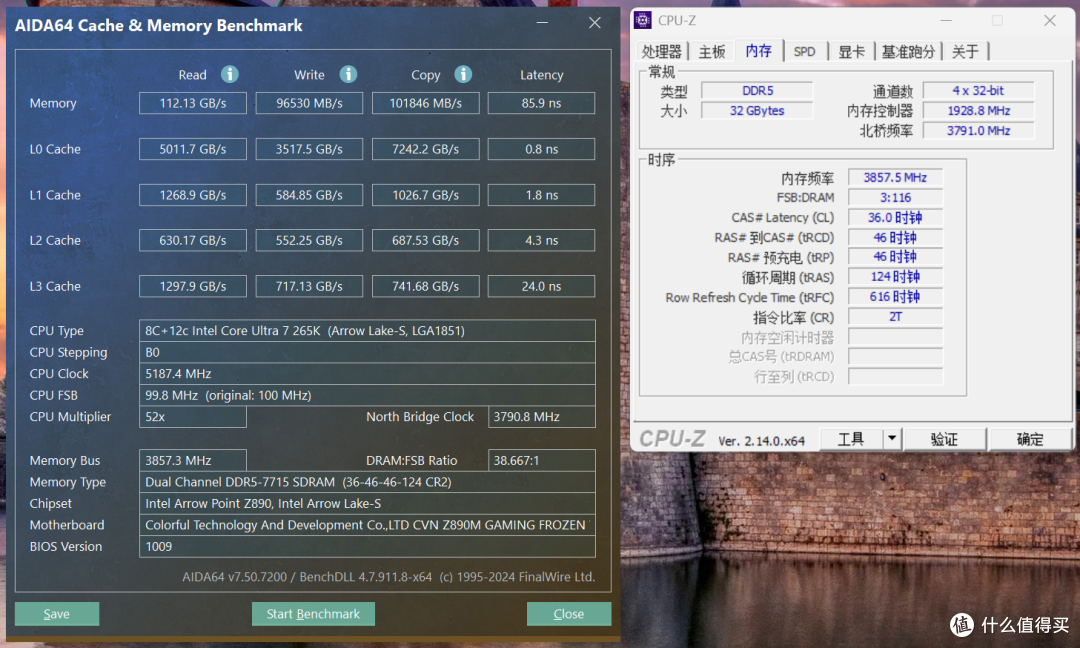Click Chipset field Intel Arrow Point Z890

pos(367,503)
